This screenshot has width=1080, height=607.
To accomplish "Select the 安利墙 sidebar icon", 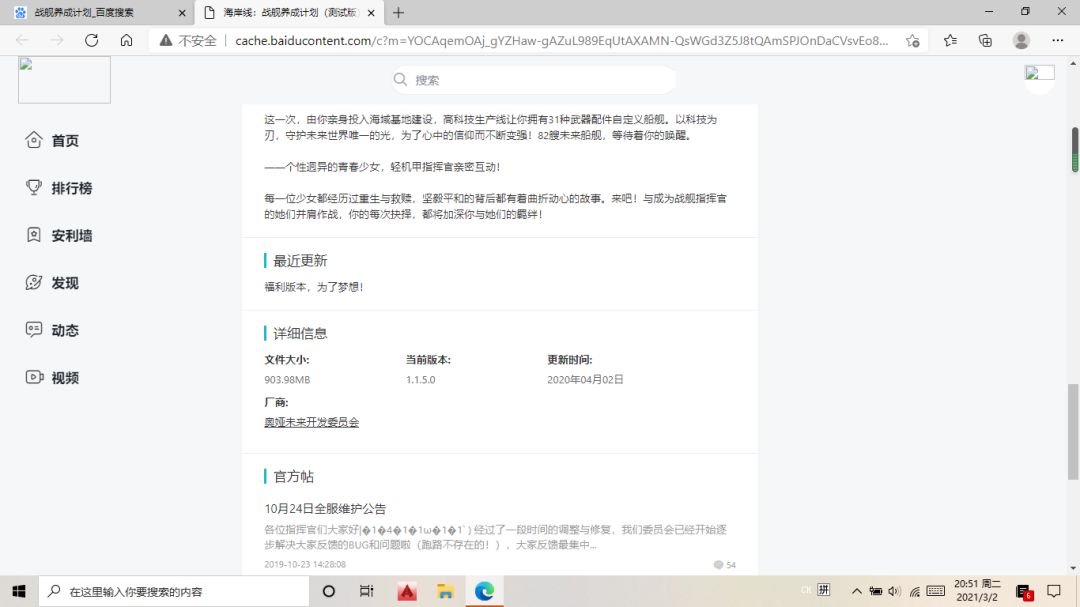I will [x=34, y=236].
